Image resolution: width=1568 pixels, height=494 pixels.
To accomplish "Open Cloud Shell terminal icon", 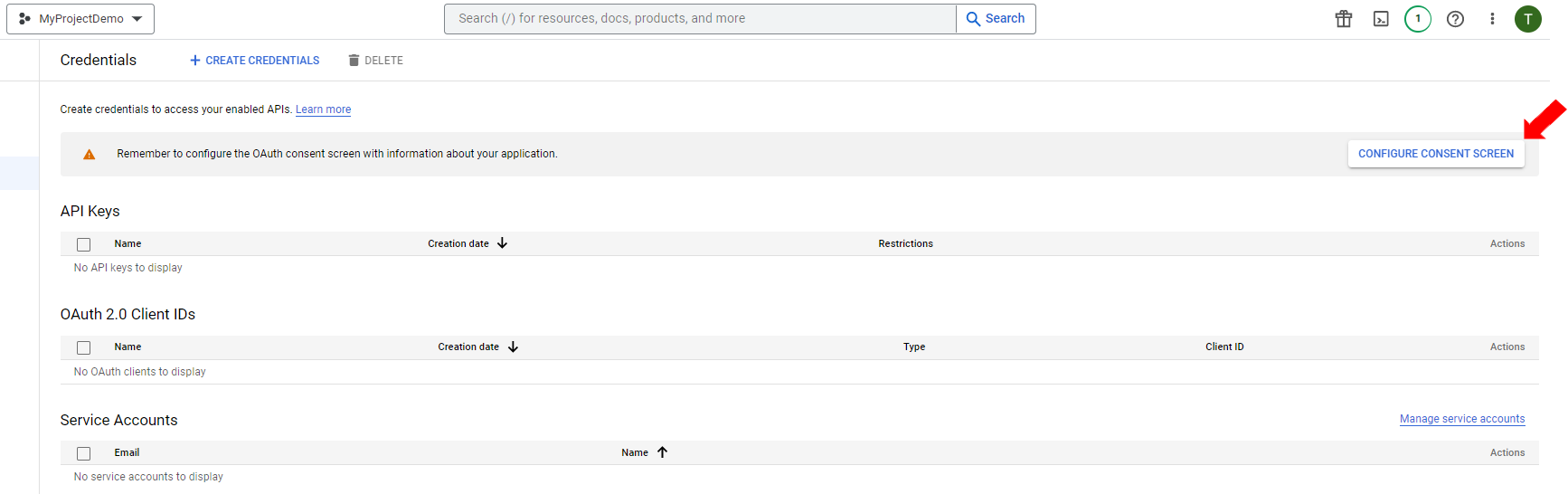I will pos(1381,19).
